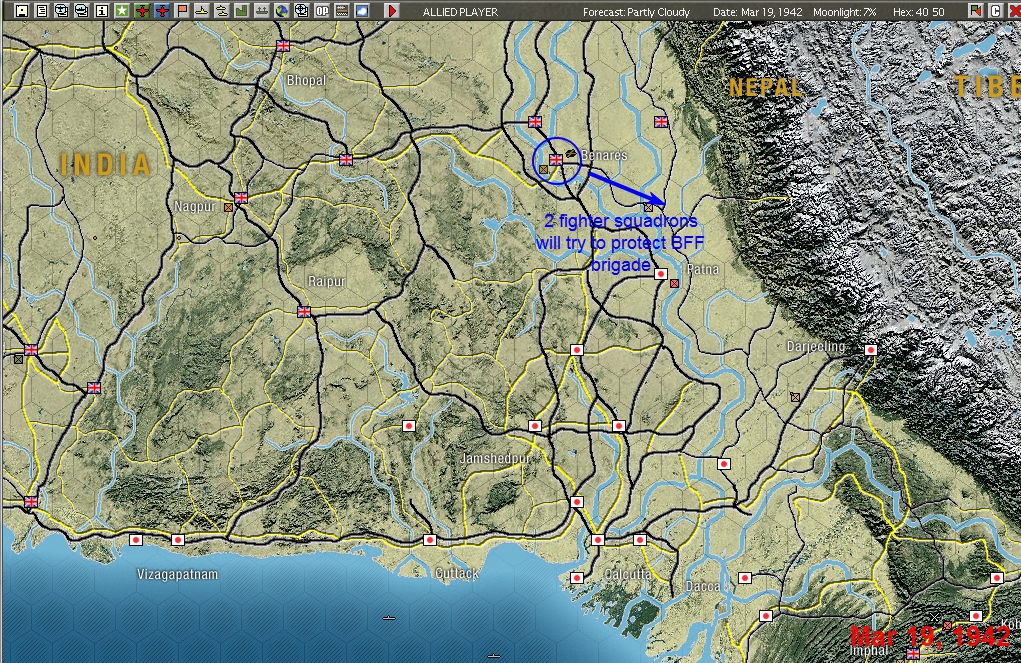Click the NEPAL region label
This screenshot has height=663, width=1021.
point(765,87)
